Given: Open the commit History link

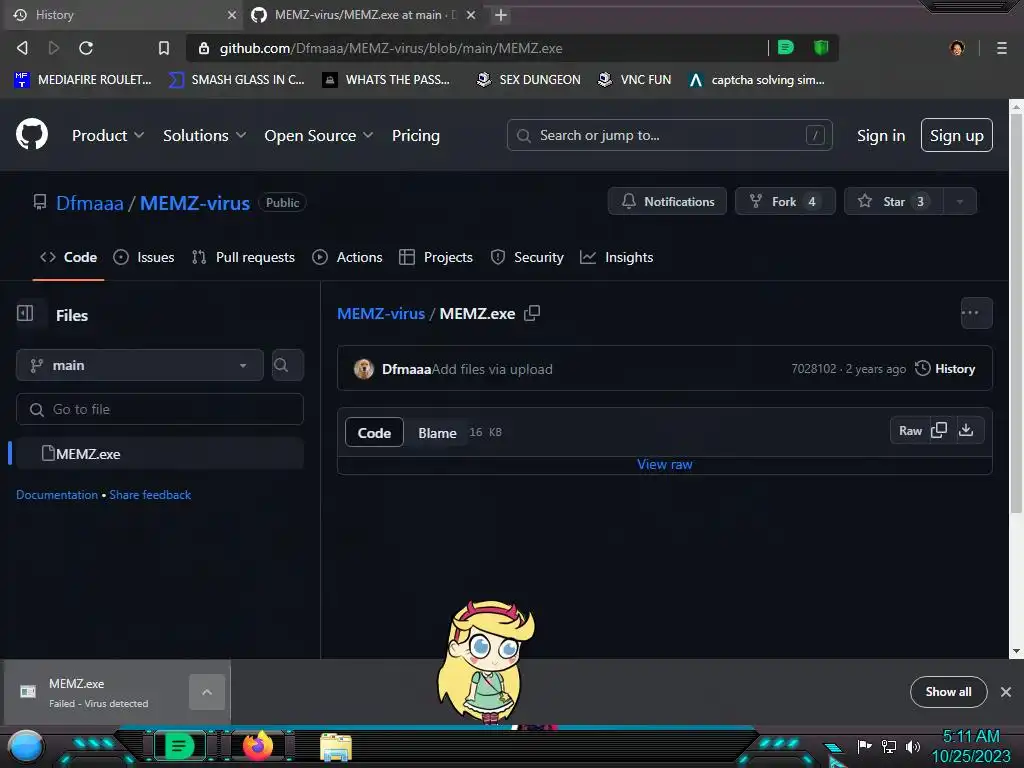Looking at the screenshot, I should click(945, 369).
